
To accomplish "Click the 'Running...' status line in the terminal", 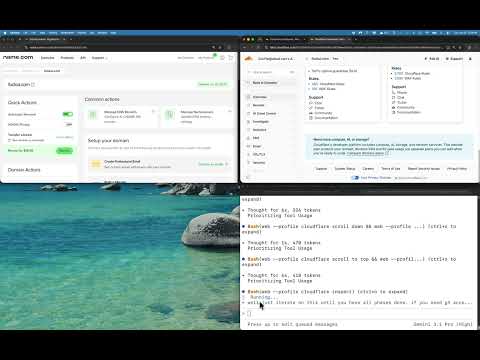I will click(263, 297).
